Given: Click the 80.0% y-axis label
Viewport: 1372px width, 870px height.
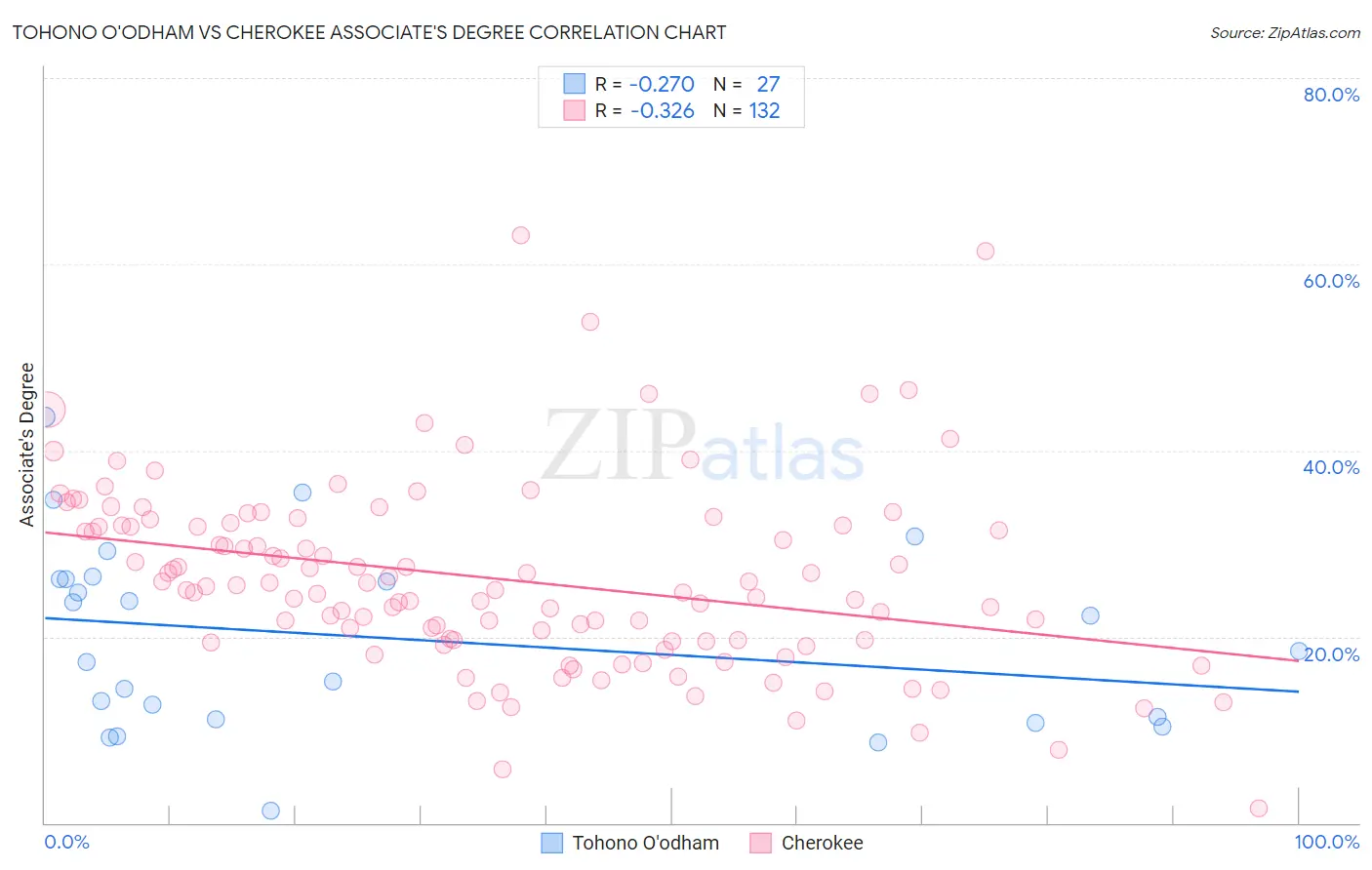Looking at the screenshot, I should (1331, 95).
